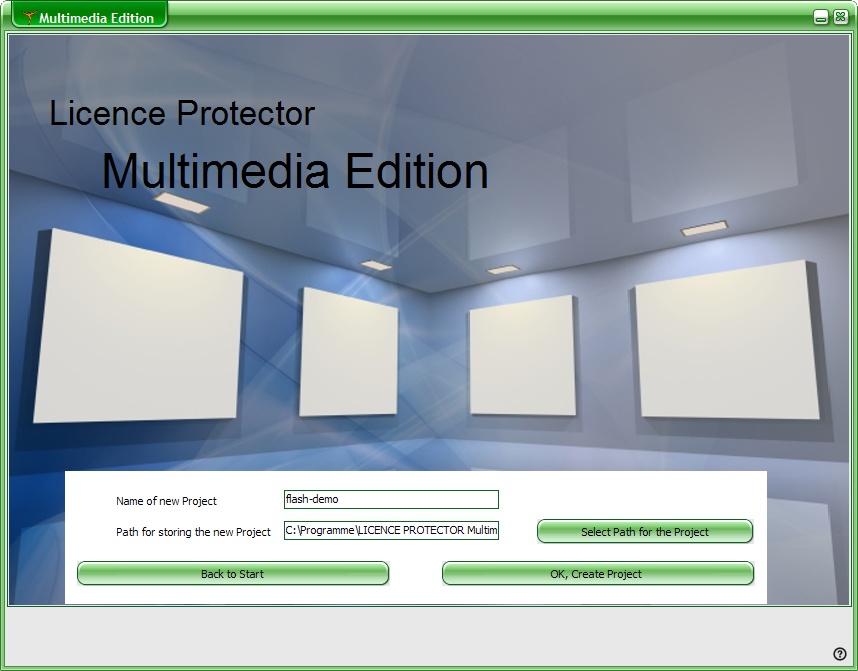Click the large 'Multimedia Edition' heading
The image size is (858, 671).
[x=295, y=171]
